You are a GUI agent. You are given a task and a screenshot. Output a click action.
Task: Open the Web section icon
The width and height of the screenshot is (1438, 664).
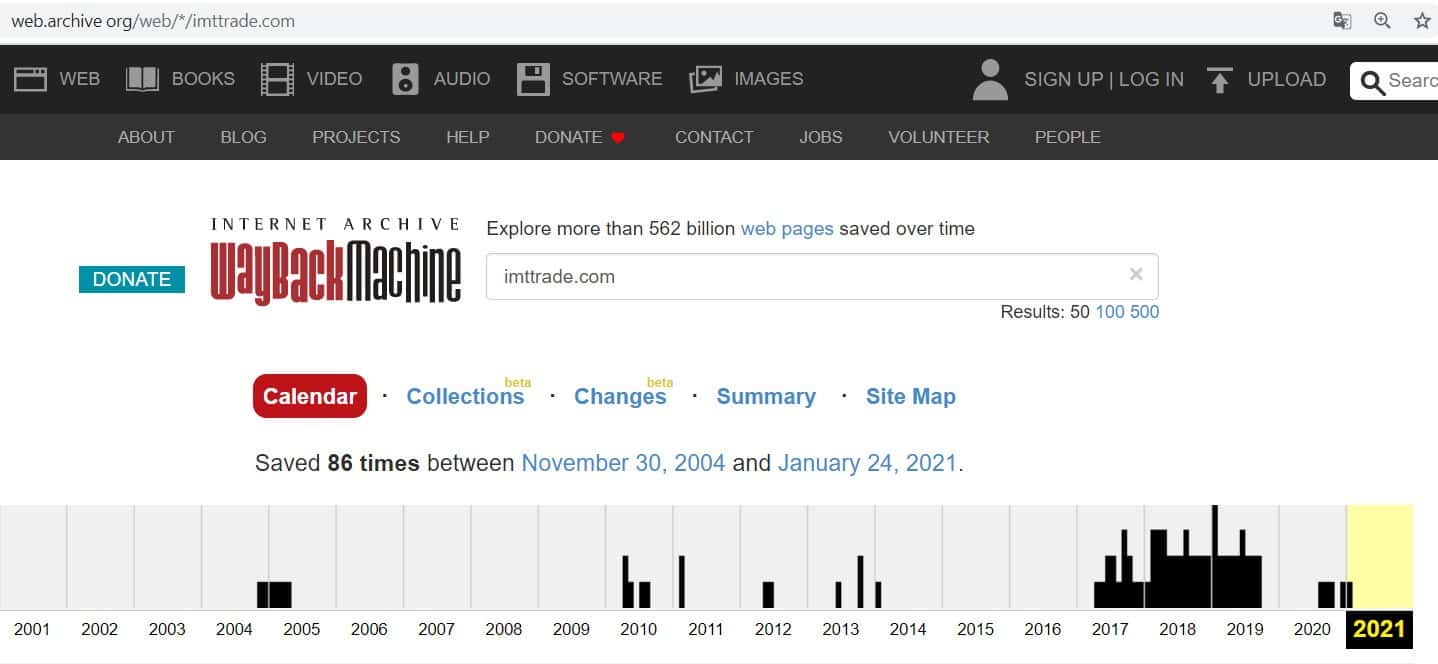[30, 79]
